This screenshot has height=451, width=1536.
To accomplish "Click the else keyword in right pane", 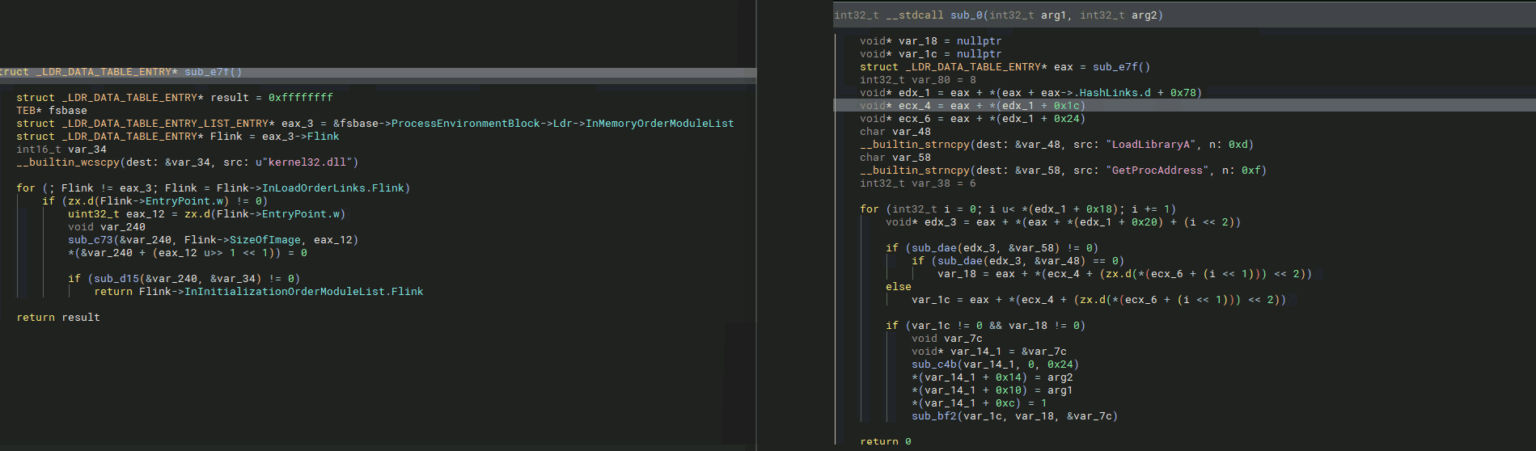I will (898, 287).
